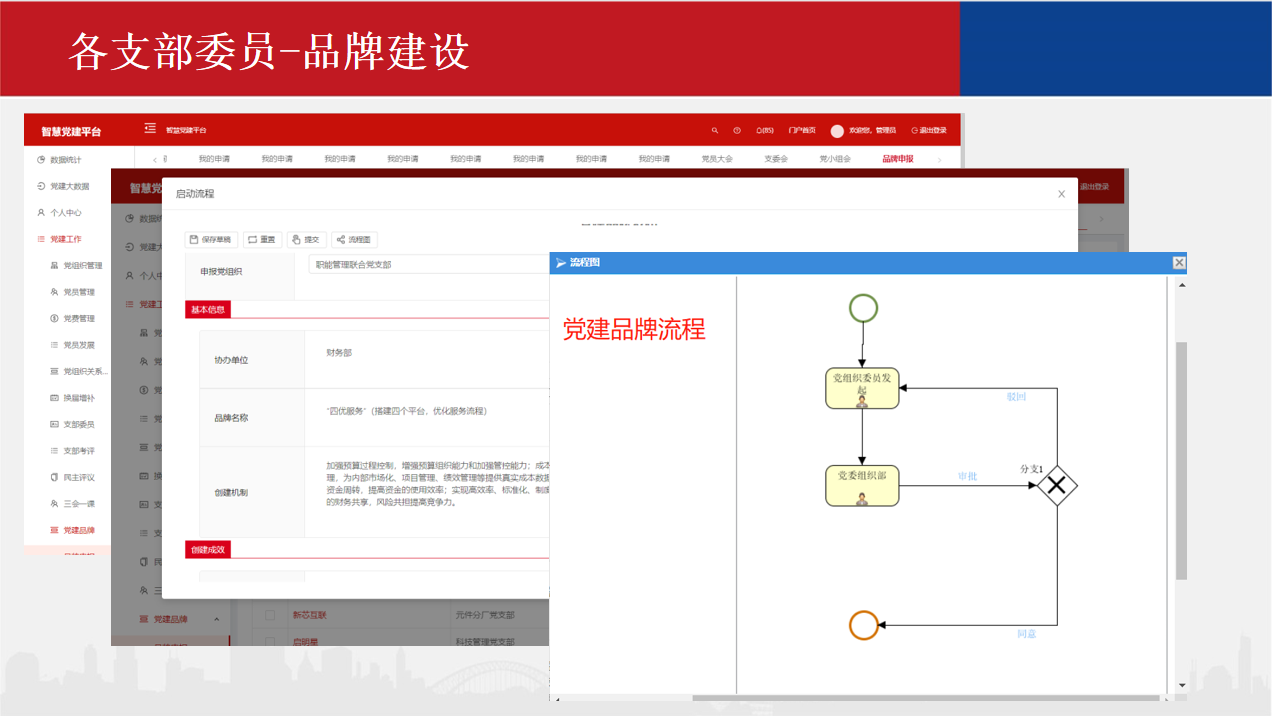Click the green start node in flowchart
Screen dimensions: 1272x716
(863, 308)
